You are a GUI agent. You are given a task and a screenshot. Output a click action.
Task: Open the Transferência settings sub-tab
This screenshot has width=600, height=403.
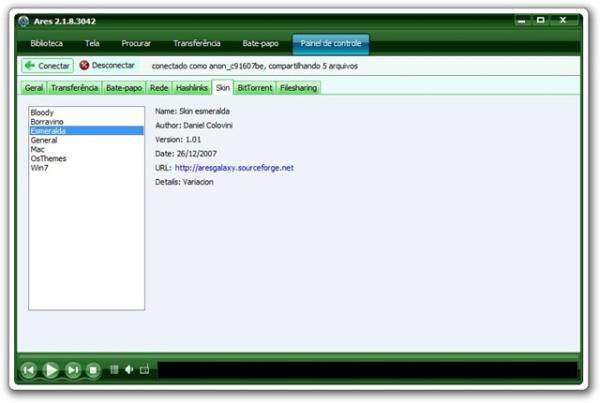pos(75,88)
